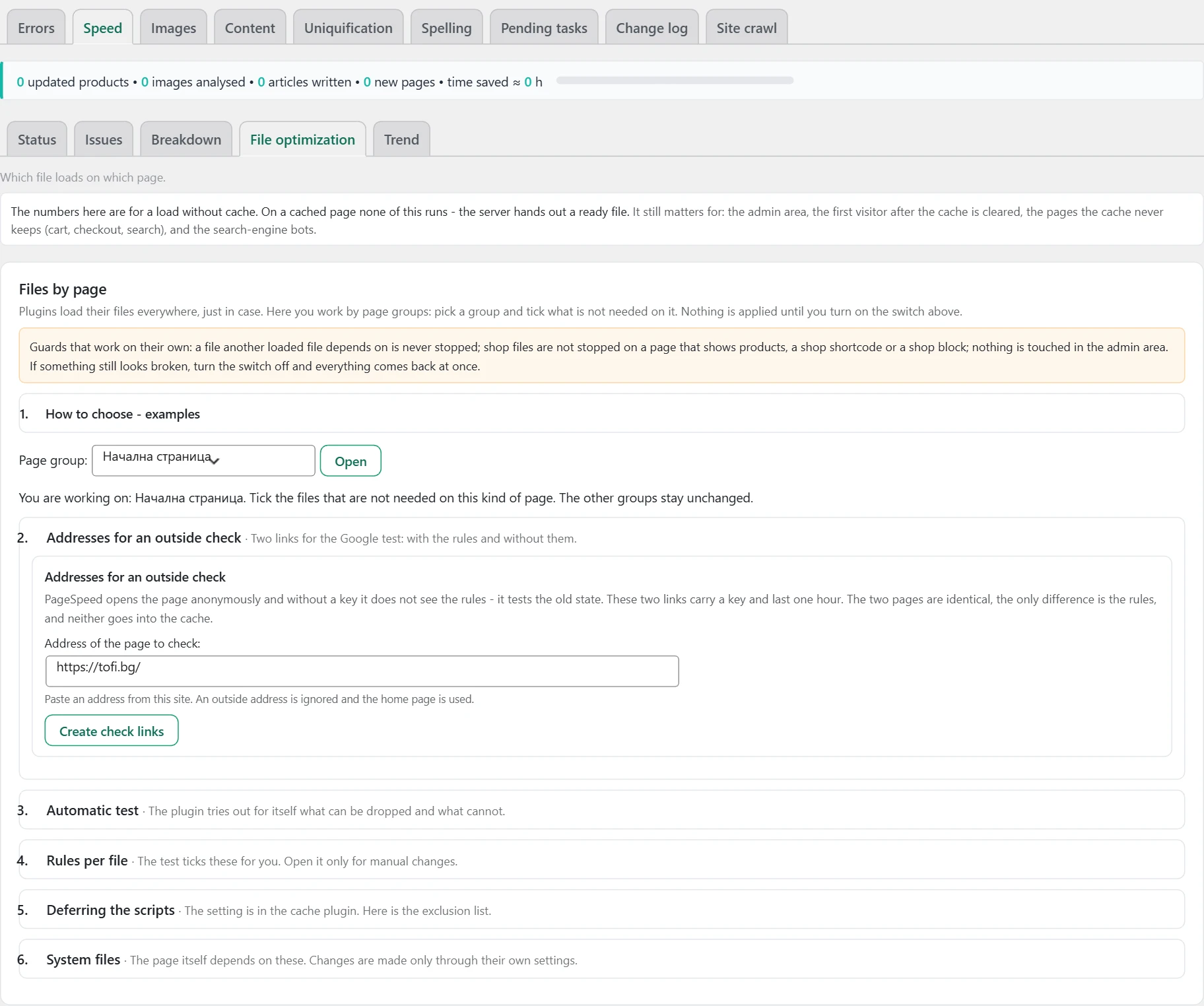Click the Open button beside Page group
The image size is (1204, 1006).
pyautogui.click(x=351, y=461)
